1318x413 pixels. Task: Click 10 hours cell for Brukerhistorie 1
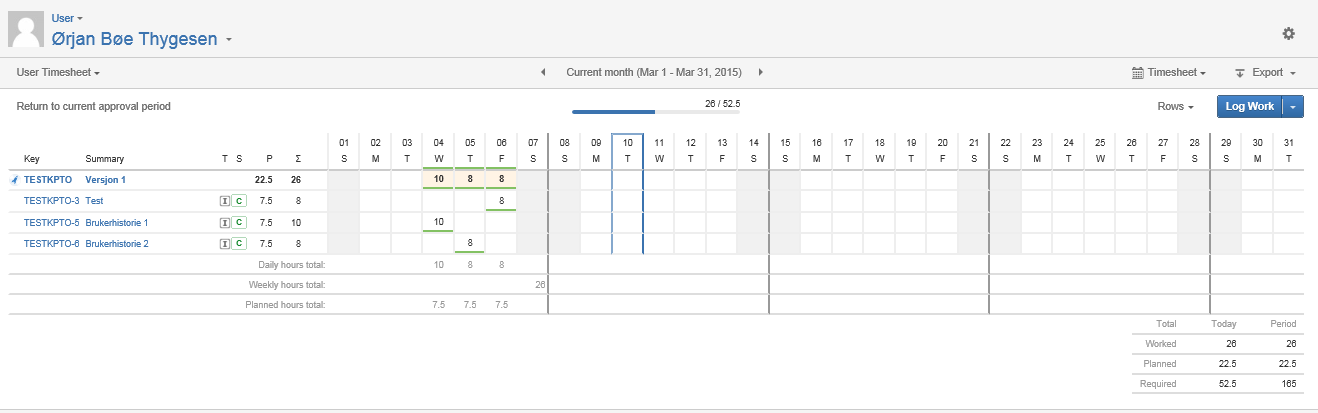click(x=438, y=222)
